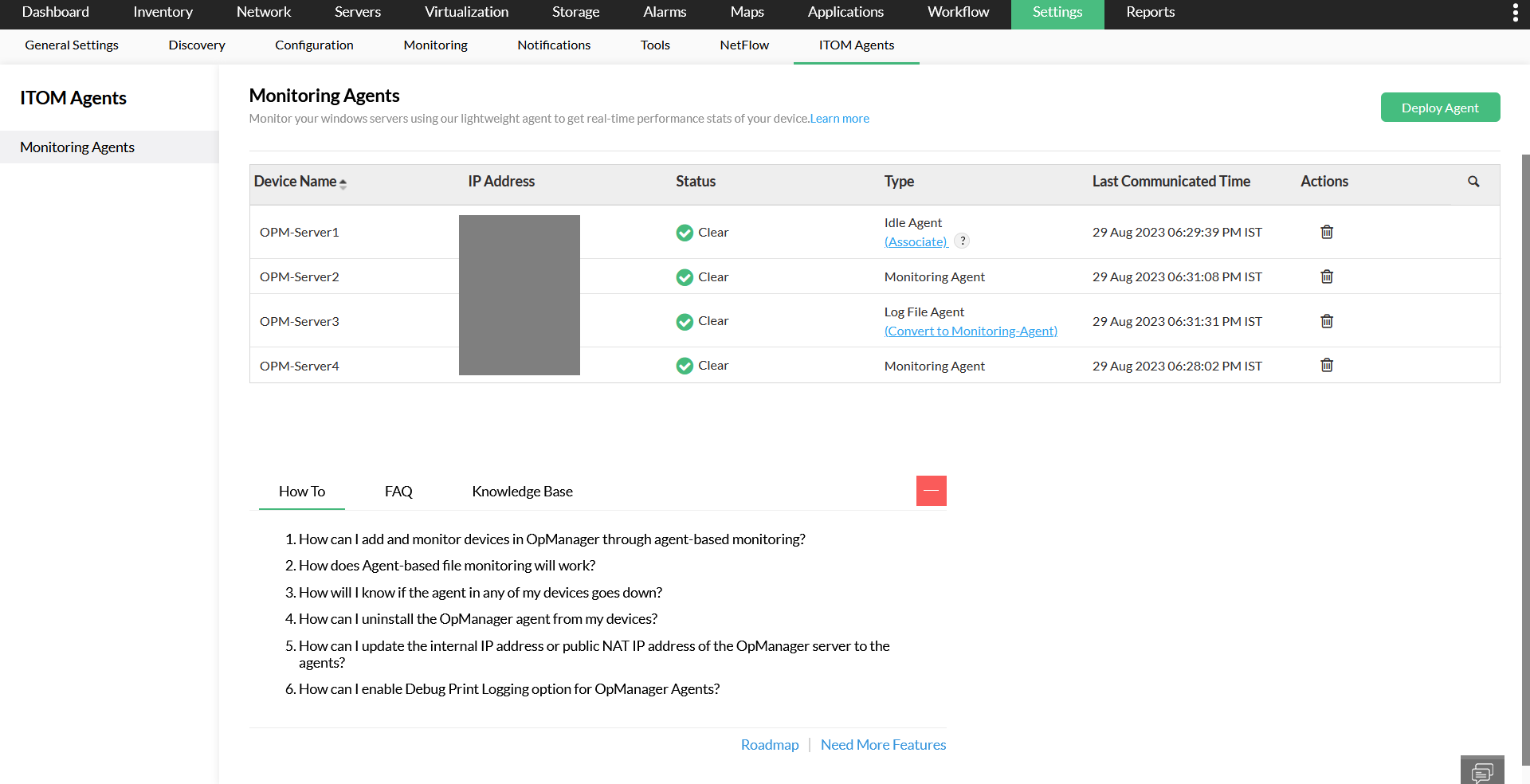The image size is (1530, 784).
Task: Go to the Network menu
Action: [x=264, y=12]
